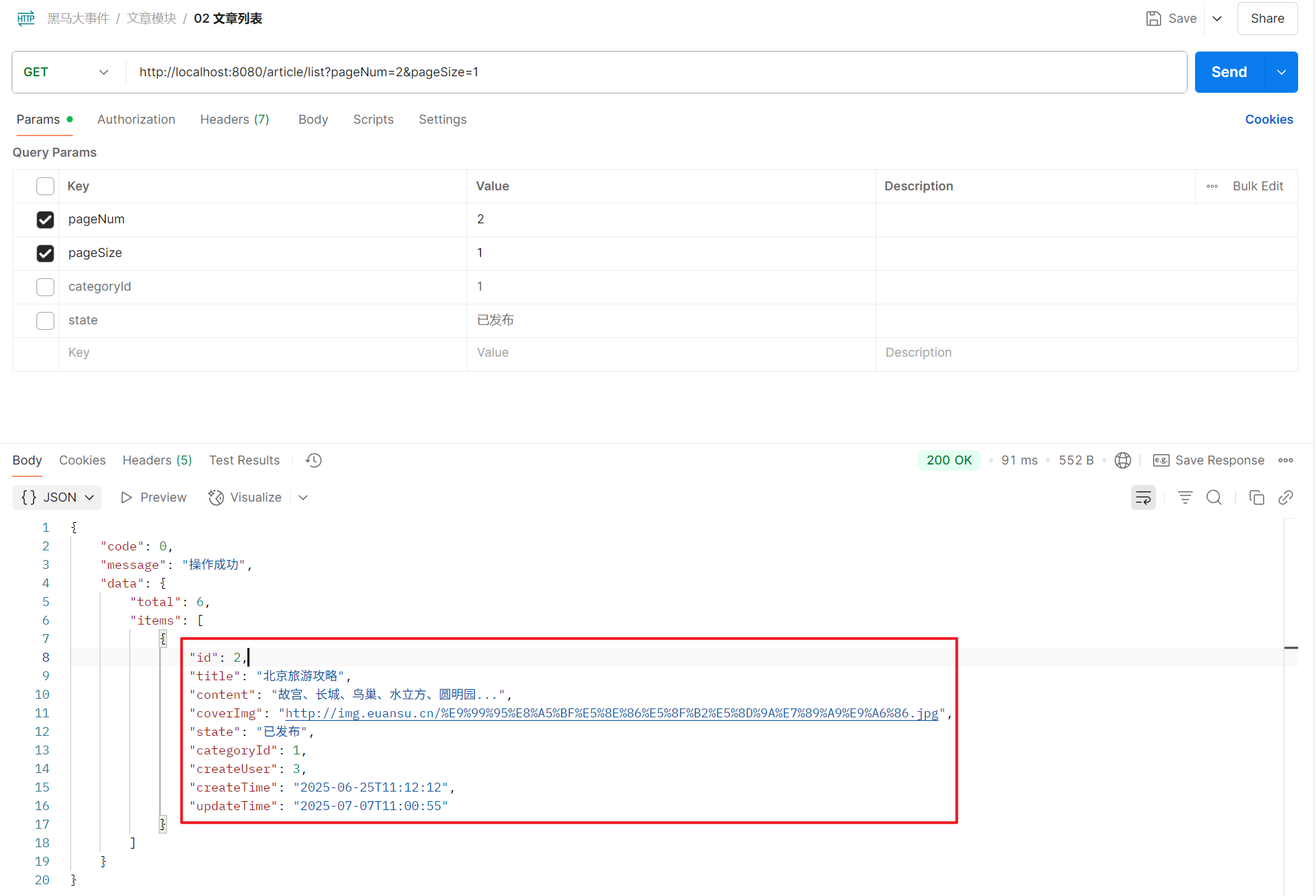Search within the response body

[1214, 497]
